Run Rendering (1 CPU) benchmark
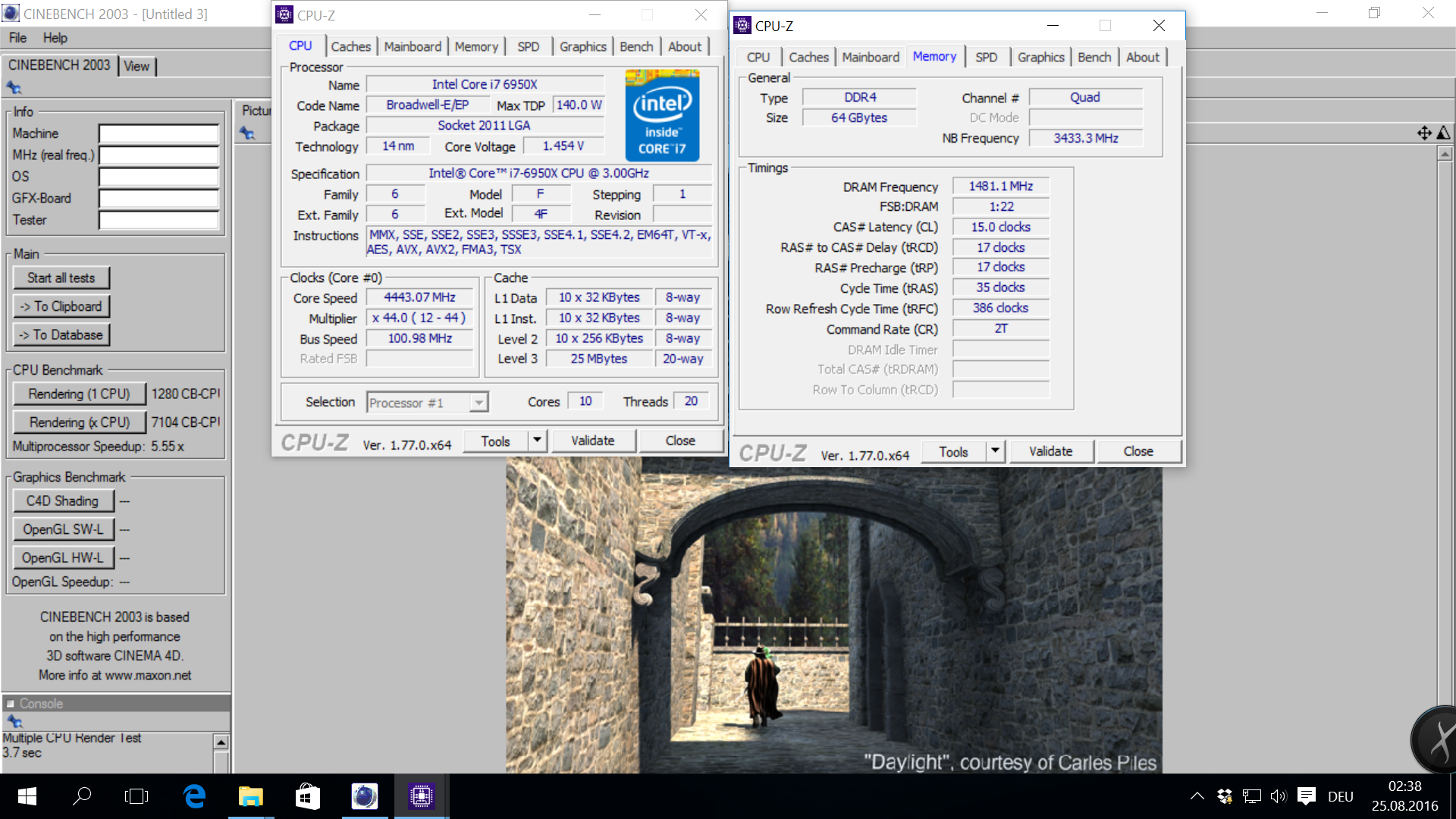Image resolution: width=1456 pixels, height=819 pixels. [80, 394]
